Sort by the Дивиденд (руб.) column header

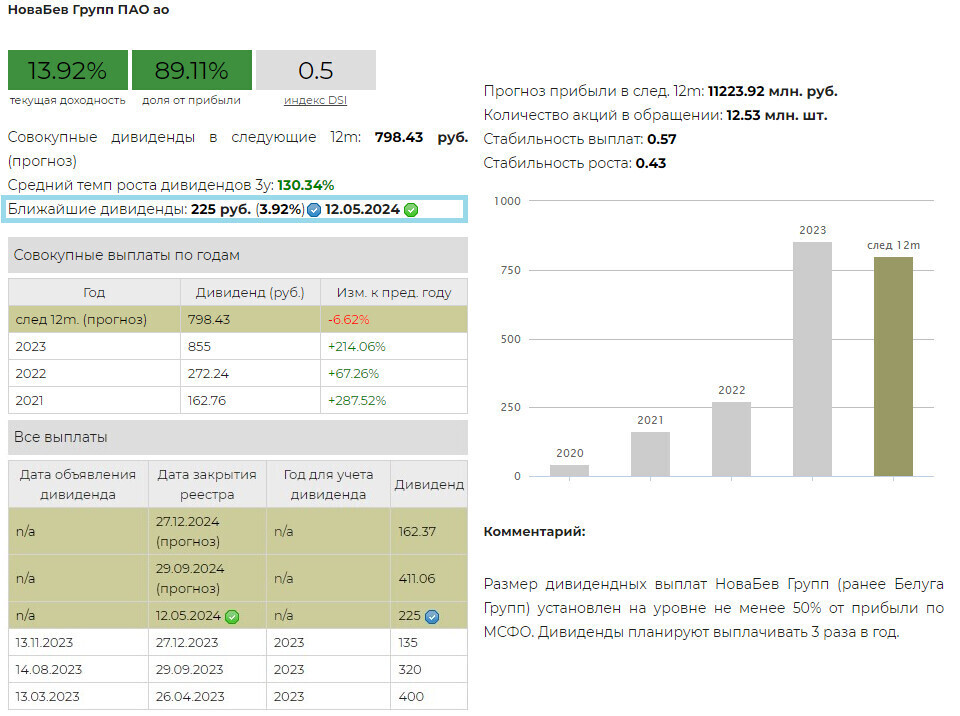pyautogui.click(x=250, y=293)
